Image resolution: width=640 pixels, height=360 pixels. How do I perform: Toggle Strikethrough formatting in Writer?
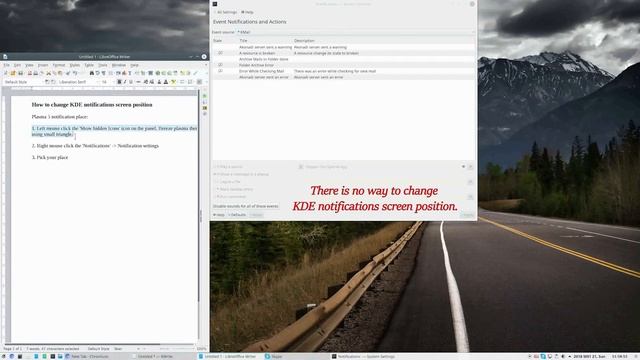(x=138, y=82)
